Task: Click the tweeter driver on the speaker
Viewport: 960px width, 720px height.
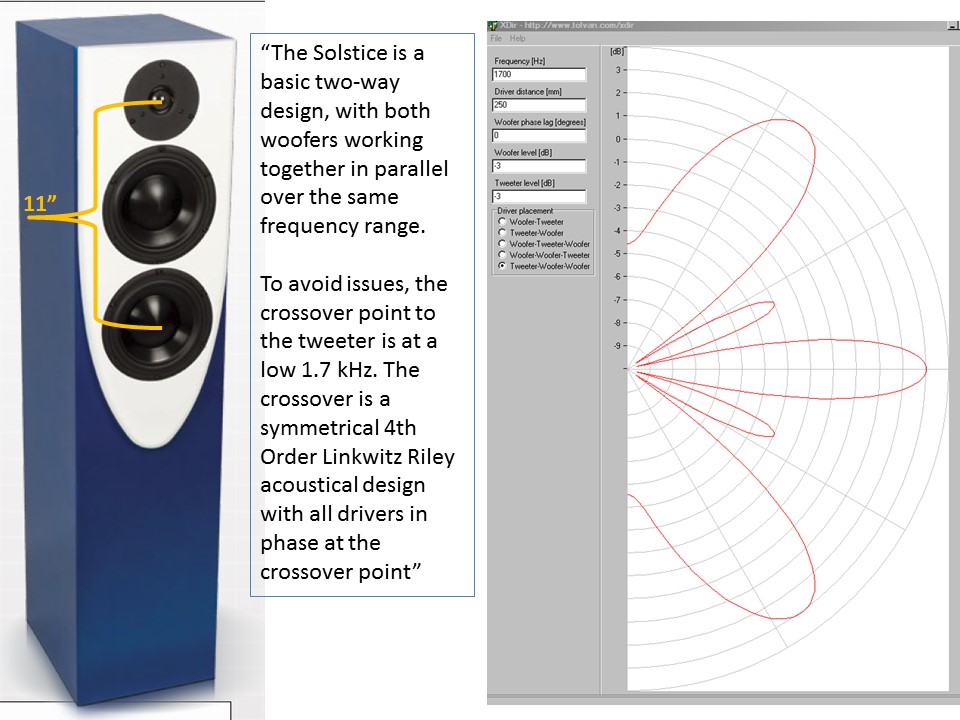Action: coord(162,99)
